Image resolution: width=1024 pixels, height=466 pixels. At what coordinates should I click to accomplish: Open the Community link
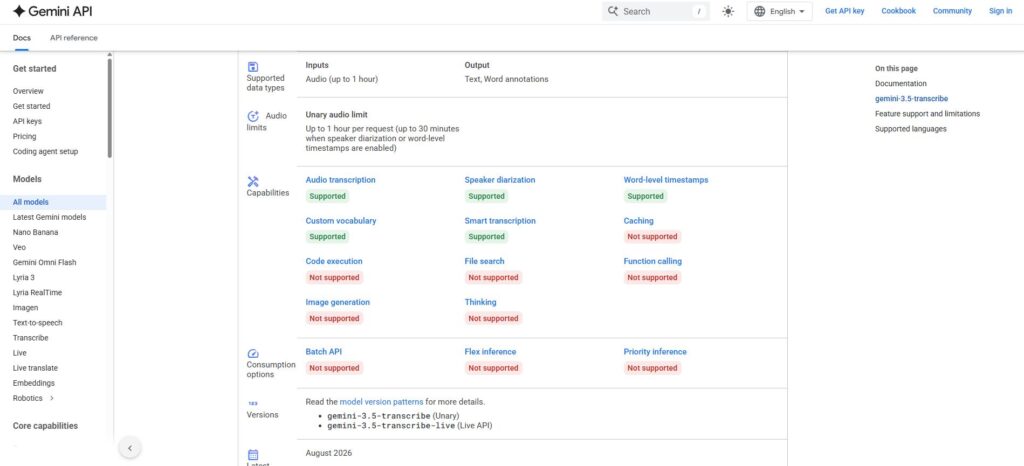(952, 11)
